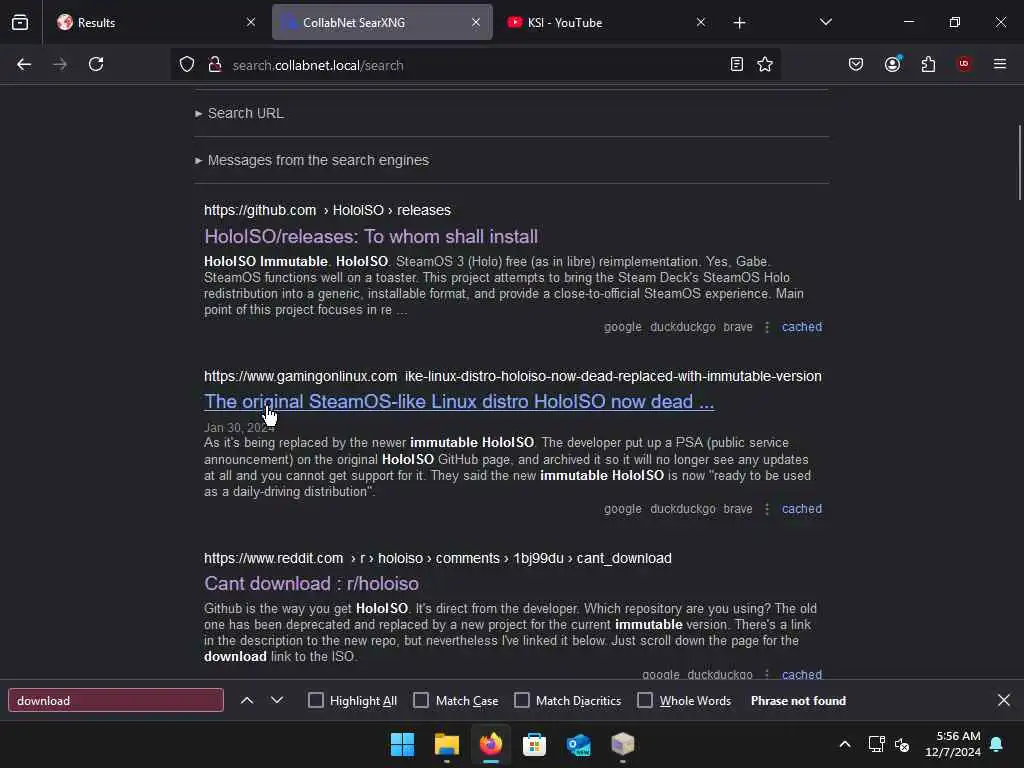Open the extensions puzzle icon

928,64
